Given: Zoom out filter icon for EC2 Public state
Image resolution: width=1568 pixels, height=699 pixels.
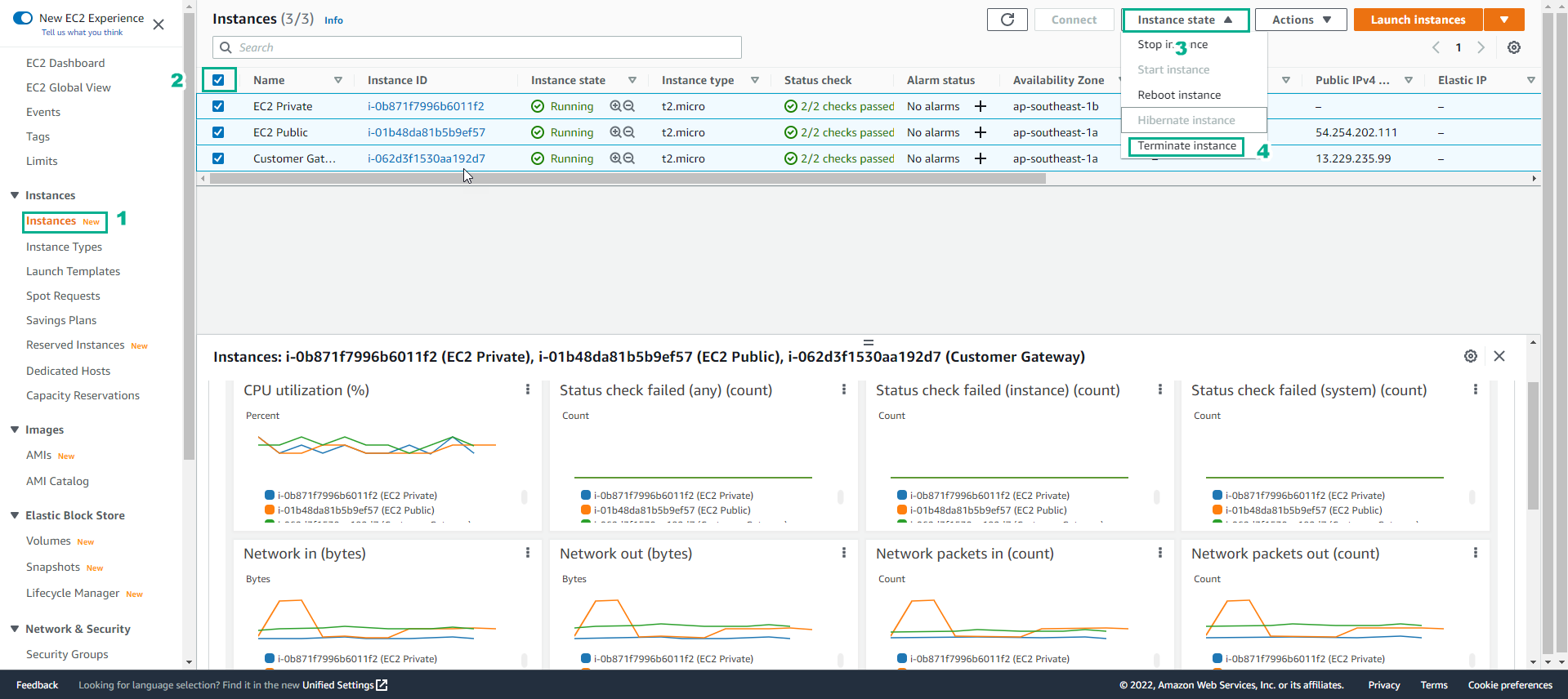Looking at the screenshot, I should [x=629, y=132].
